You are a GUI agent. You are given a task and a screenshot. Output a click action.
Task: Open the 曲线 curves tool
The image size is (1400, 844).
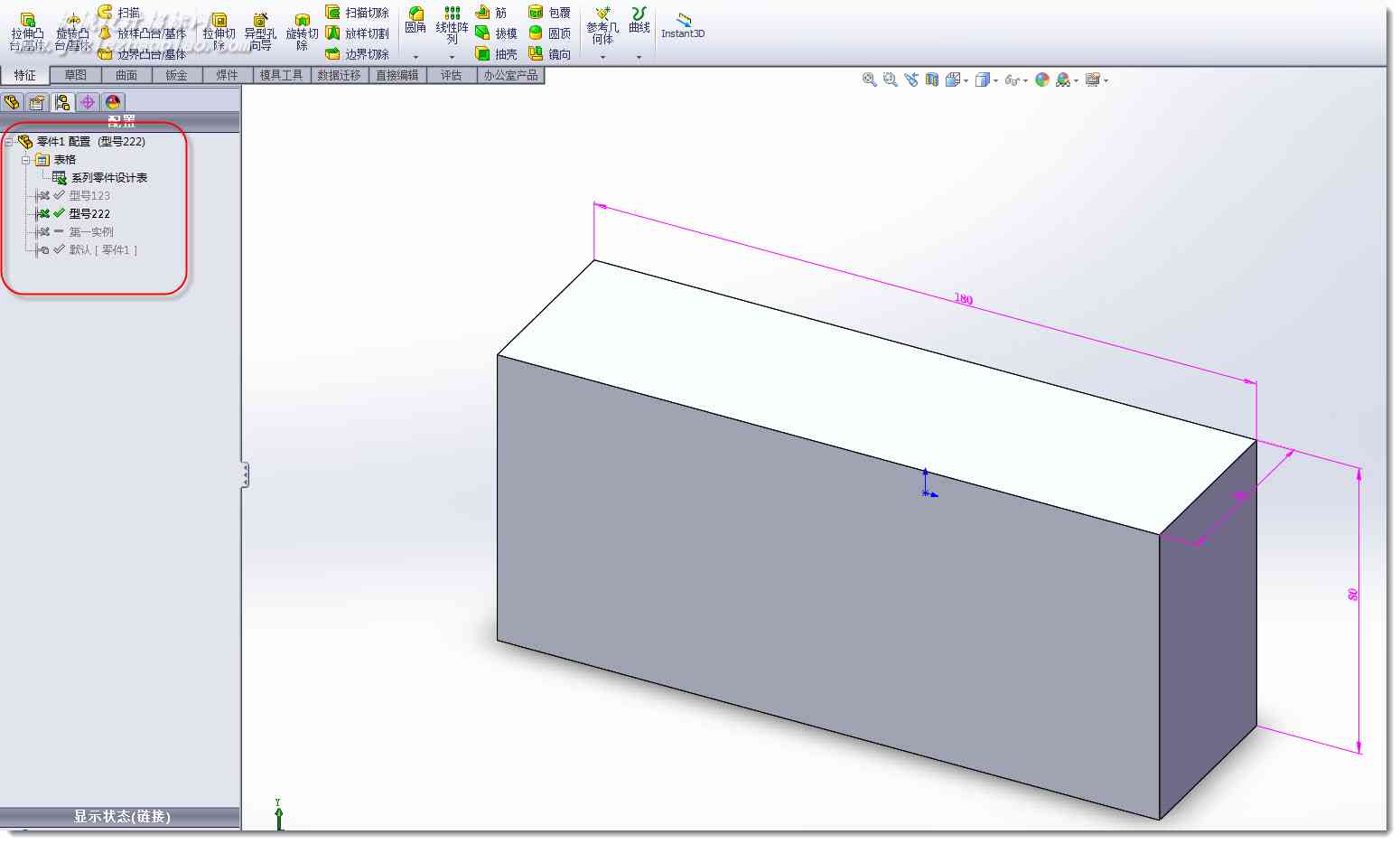[x=639, y=20]
